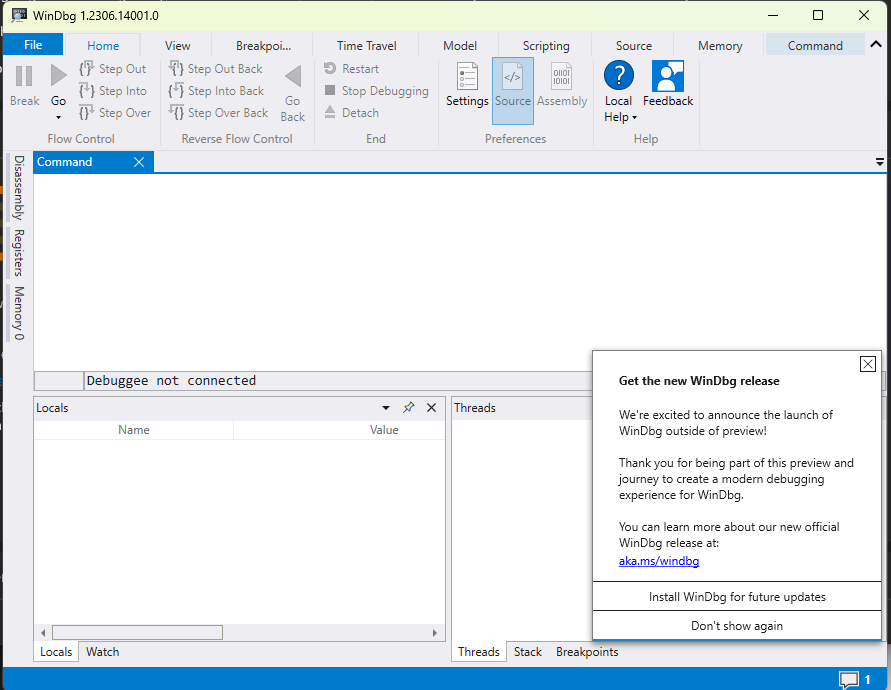The image size is (891, 690).
Task: Open the Time Travel ribbon tab
Action: (367, 45)
